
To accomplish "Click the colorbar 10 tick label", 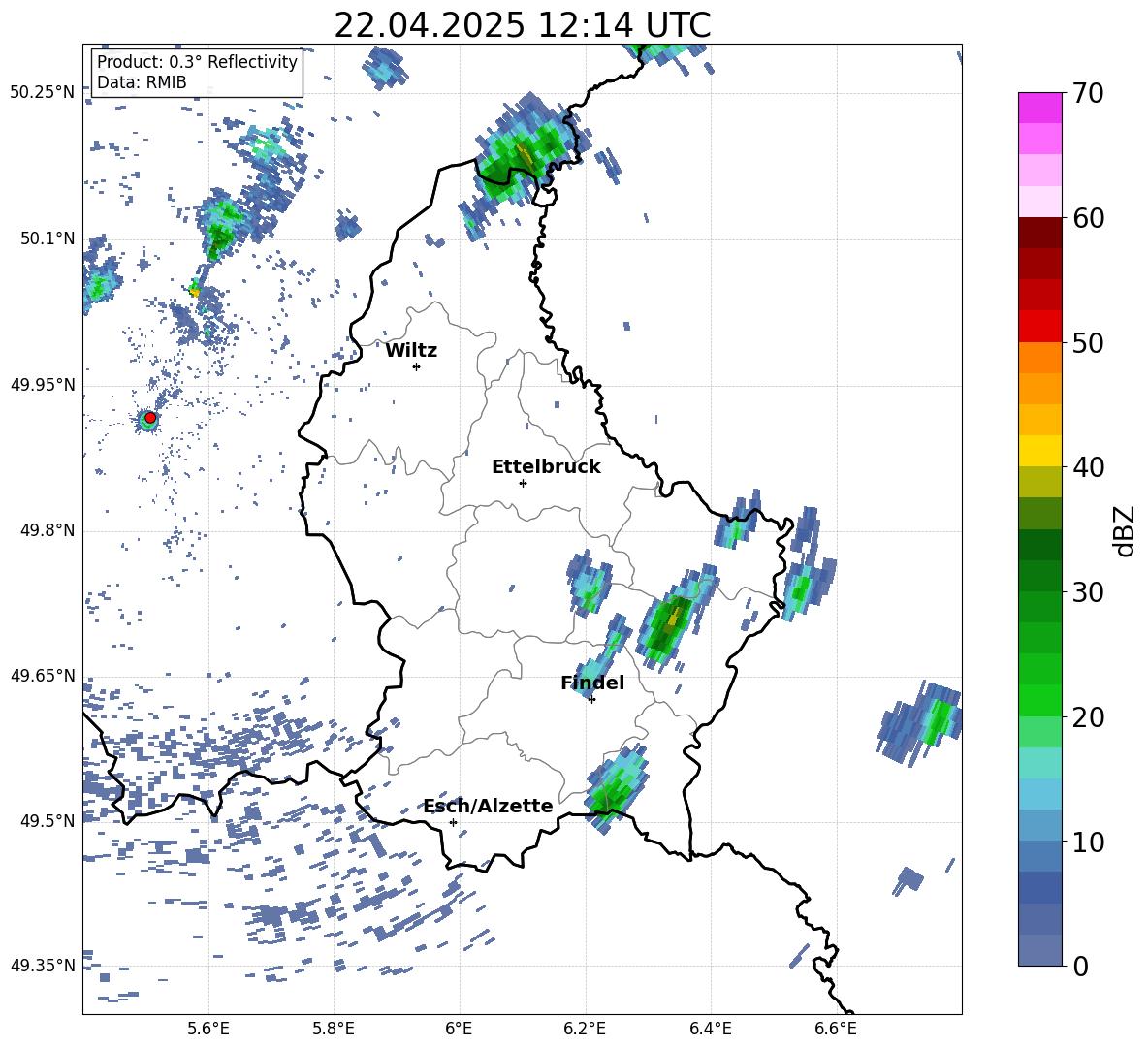I will tap(1088, 842).
